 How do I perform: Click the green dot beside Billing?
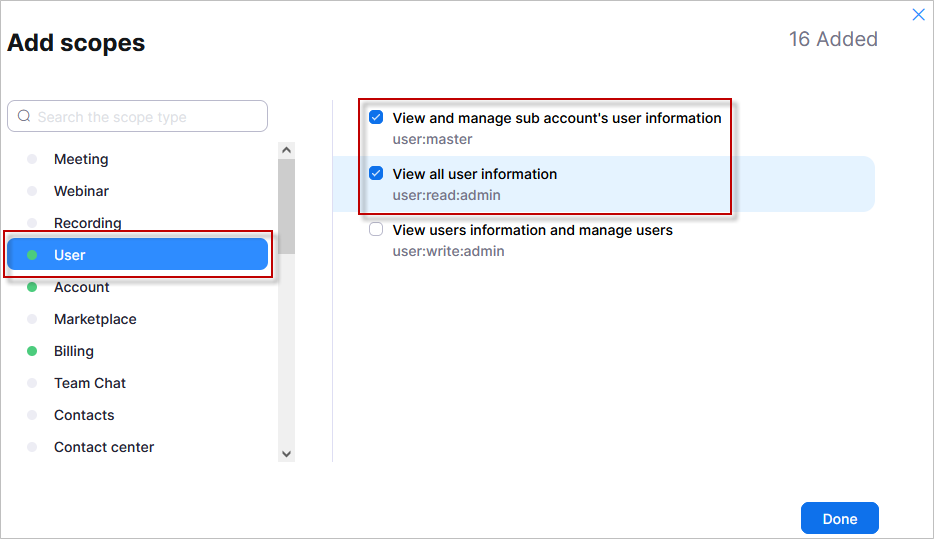tap(32, 351)
